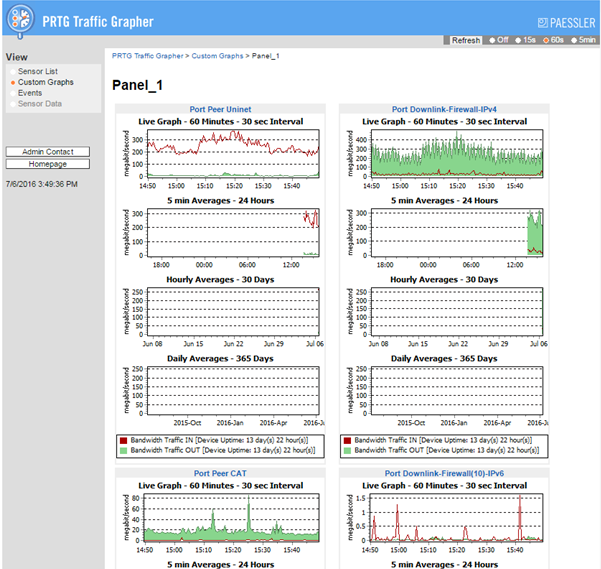Open the Port Peer Uninet sensor link
This screenshot has width=601, height=569.
(219, 109)
